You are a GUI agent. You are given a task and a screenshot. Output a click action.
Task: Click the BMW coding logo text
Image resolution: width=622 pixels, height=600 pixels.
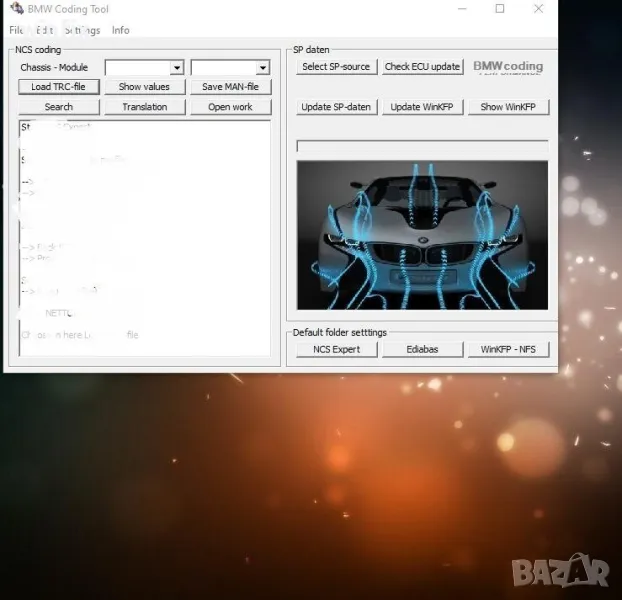(508, 67)
